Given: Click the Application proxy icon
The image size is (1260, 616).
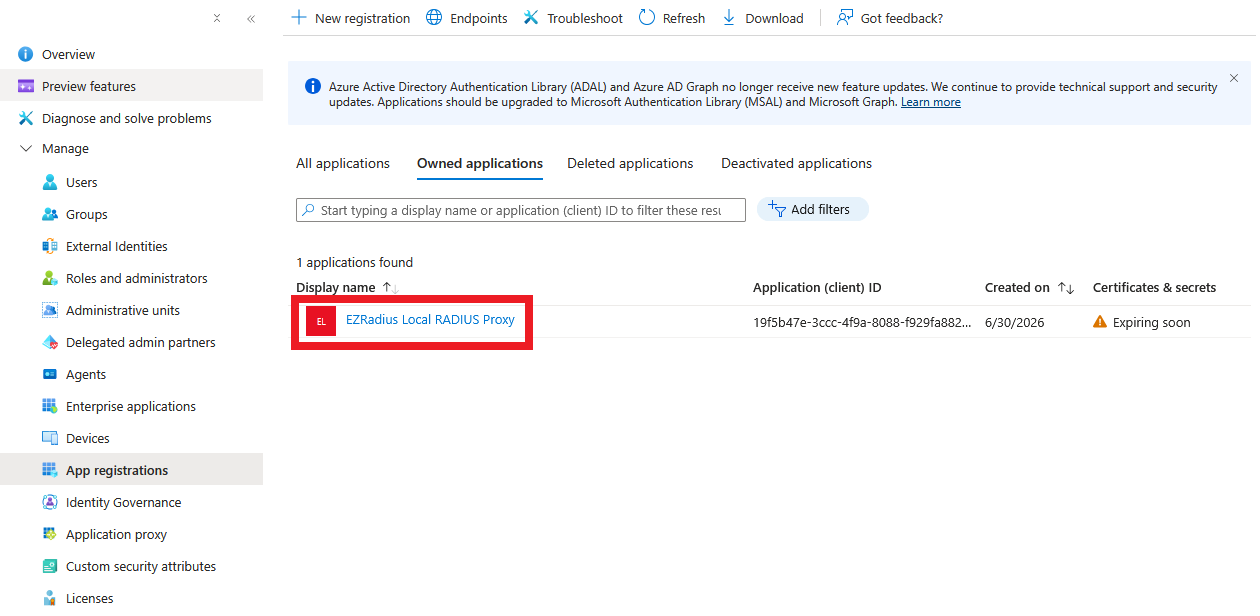Looking at the screenshot, I should (x=50, y=534).
